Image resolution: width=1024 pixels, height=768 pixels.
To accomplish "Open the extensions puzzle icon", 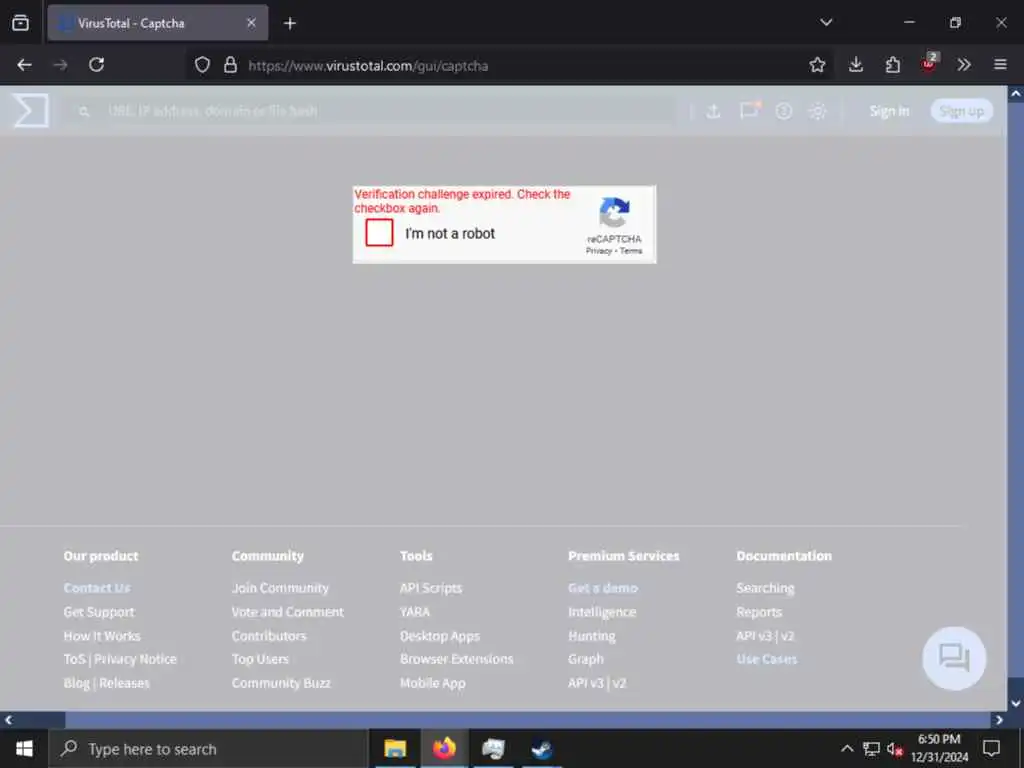I will click(x=893, y=65).
